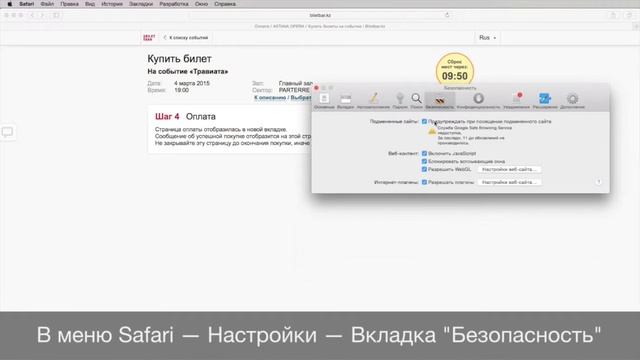Select the Security (Безопасность) preferences tab
Screen dimensions: 640x360
pos(440,101)
